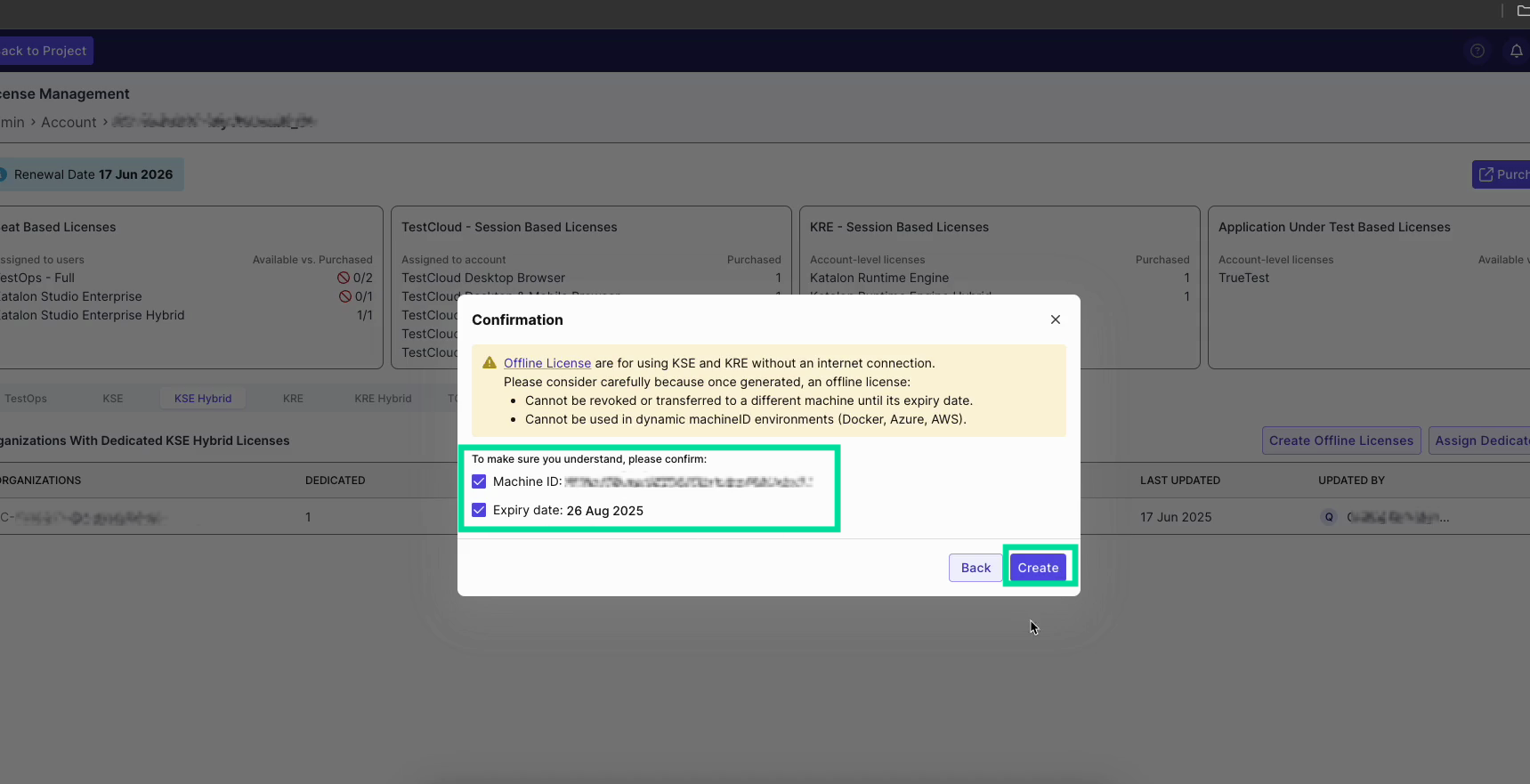Switch to the KRE tab
The width and height of the screenshot is (1530, 784).
coord(293,399)
